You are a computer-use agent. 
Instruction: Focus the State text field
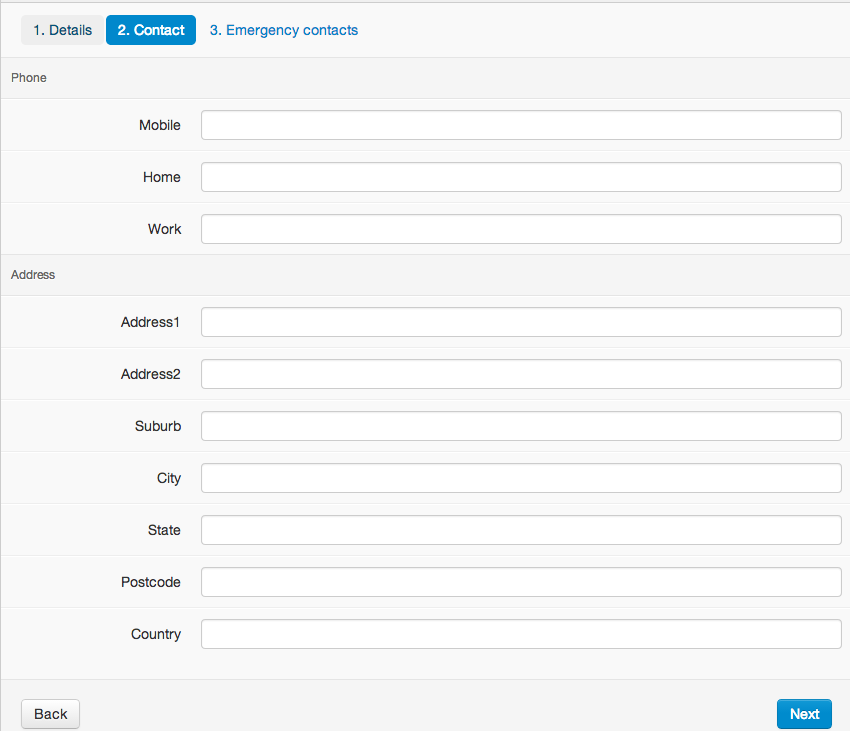tap(521, 530)
